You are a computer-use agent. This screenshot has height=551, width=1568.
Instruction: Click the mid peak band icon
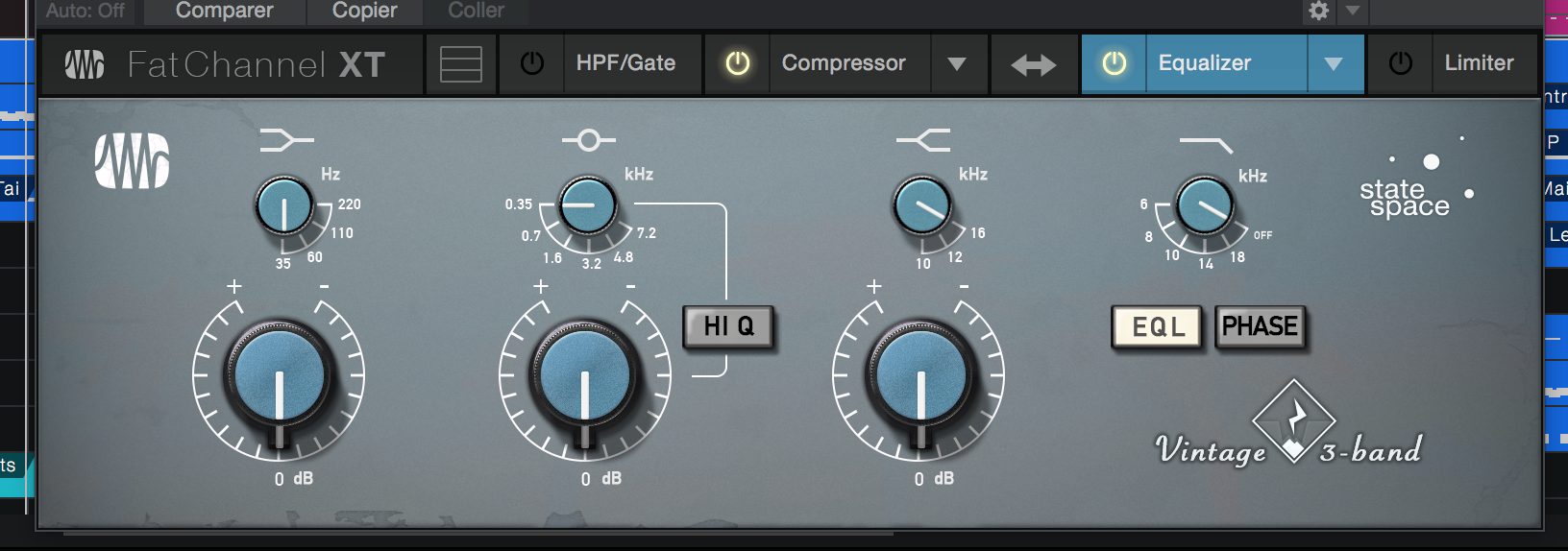589,140
